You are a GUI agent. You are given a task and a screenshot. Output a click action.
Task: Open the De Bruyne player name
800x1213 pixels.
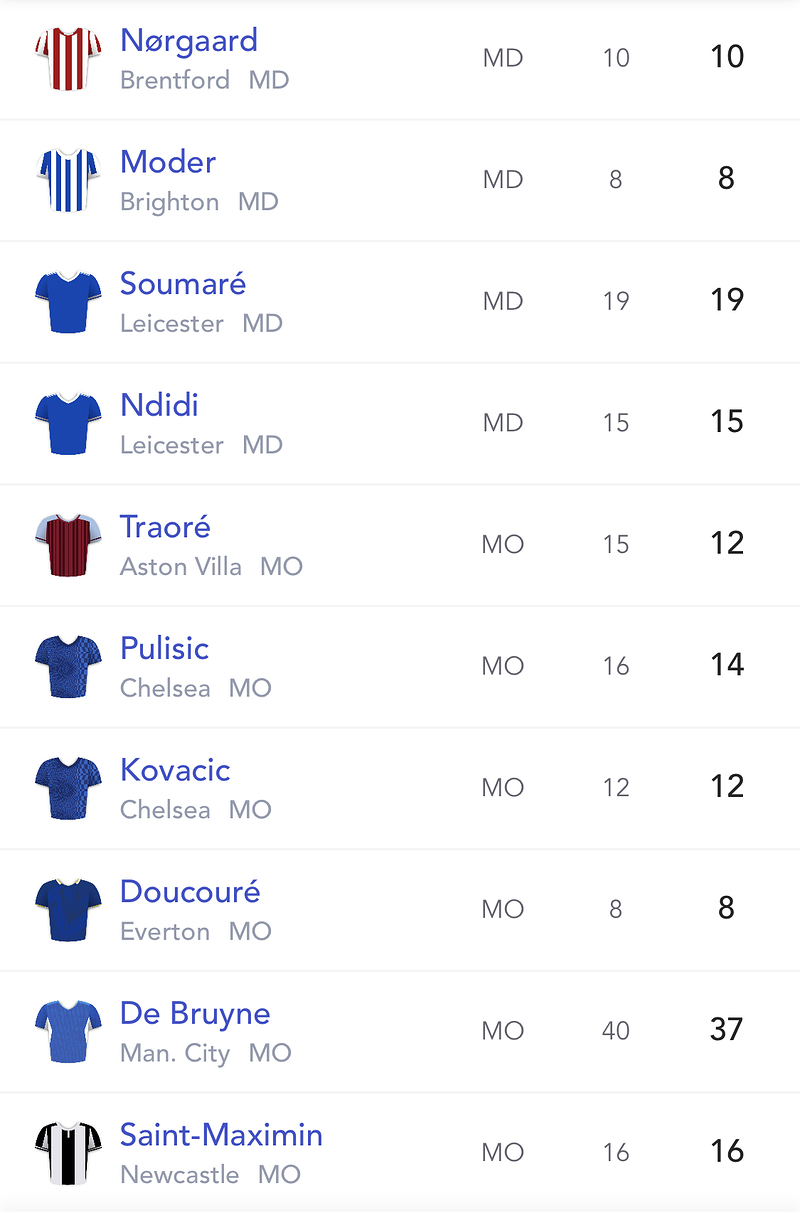click(x=195, y=1014)
